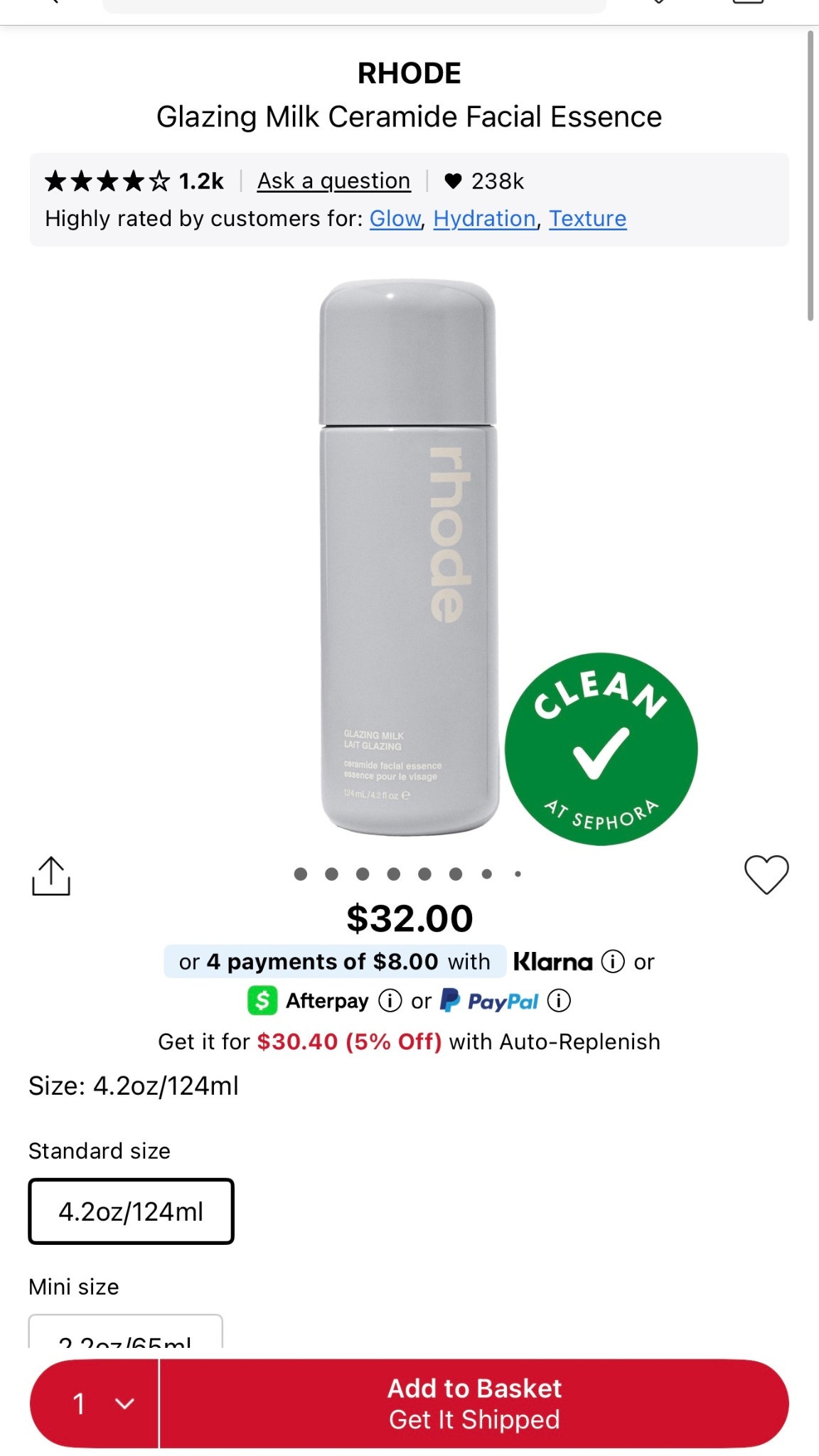Tap the Clean at Sephora badge
819x1456 pixels.
[601, 749]
